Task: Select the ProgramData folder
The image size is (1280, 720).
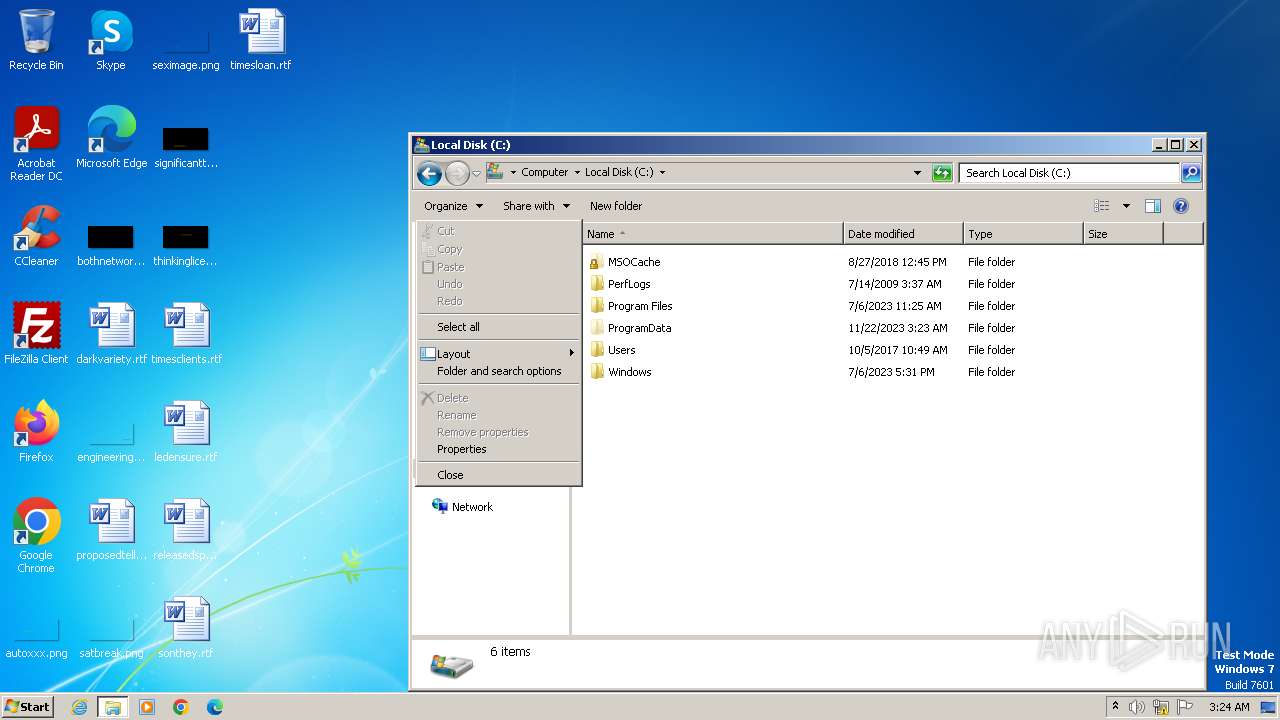Action: point(639,328)
